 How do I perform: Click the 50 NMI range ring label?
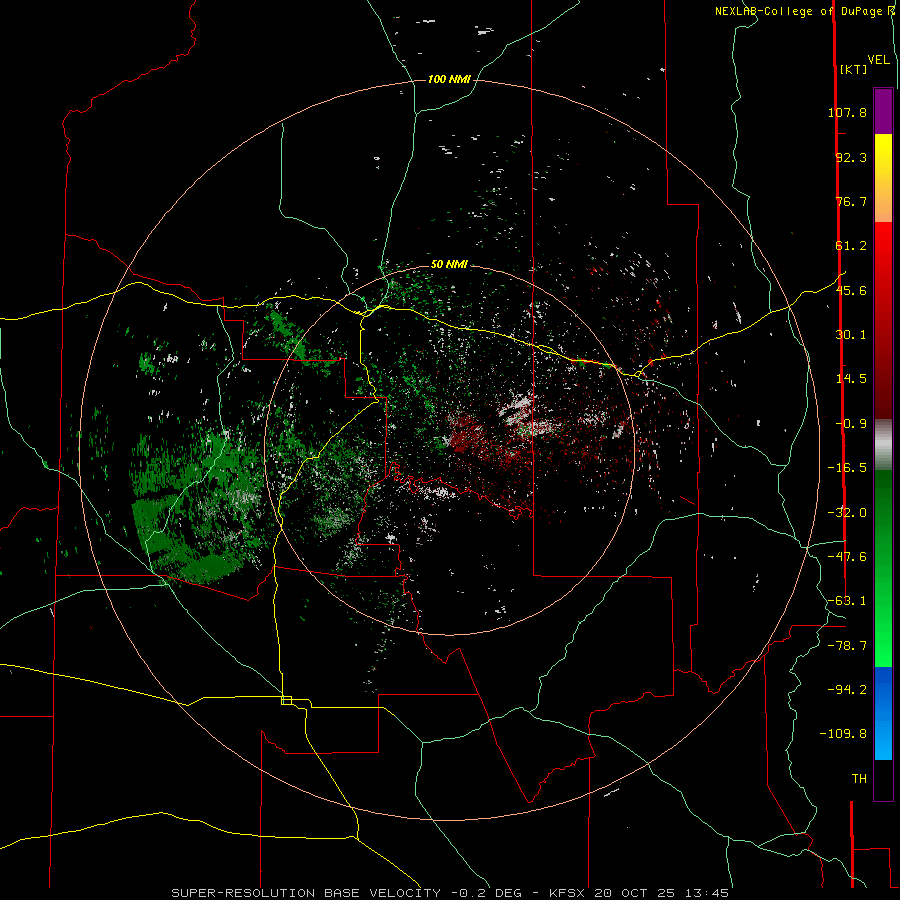click(x=449, y=265)
